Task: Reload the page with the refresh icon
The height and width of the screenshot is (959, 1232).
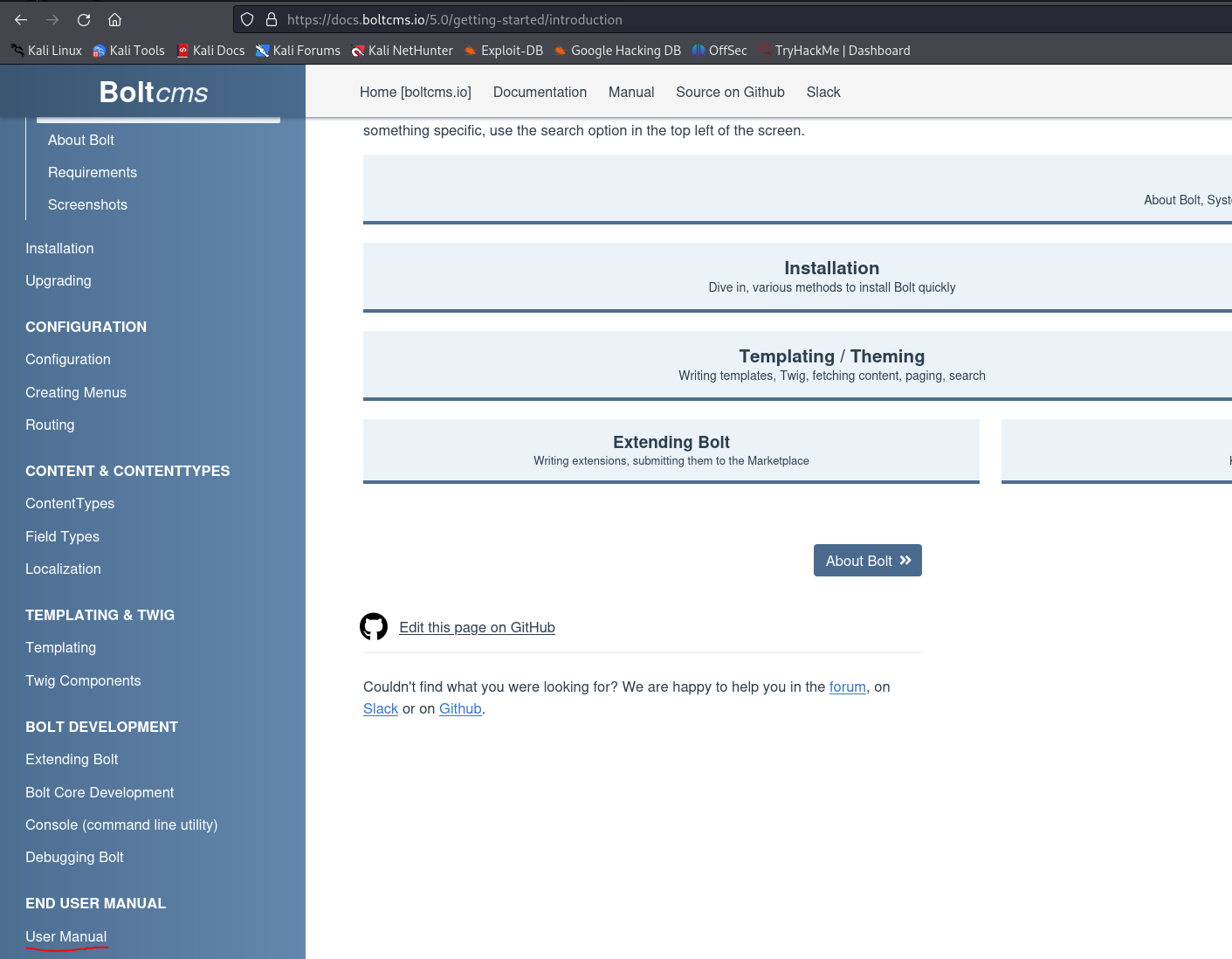Action: click(x=84, y=19)
